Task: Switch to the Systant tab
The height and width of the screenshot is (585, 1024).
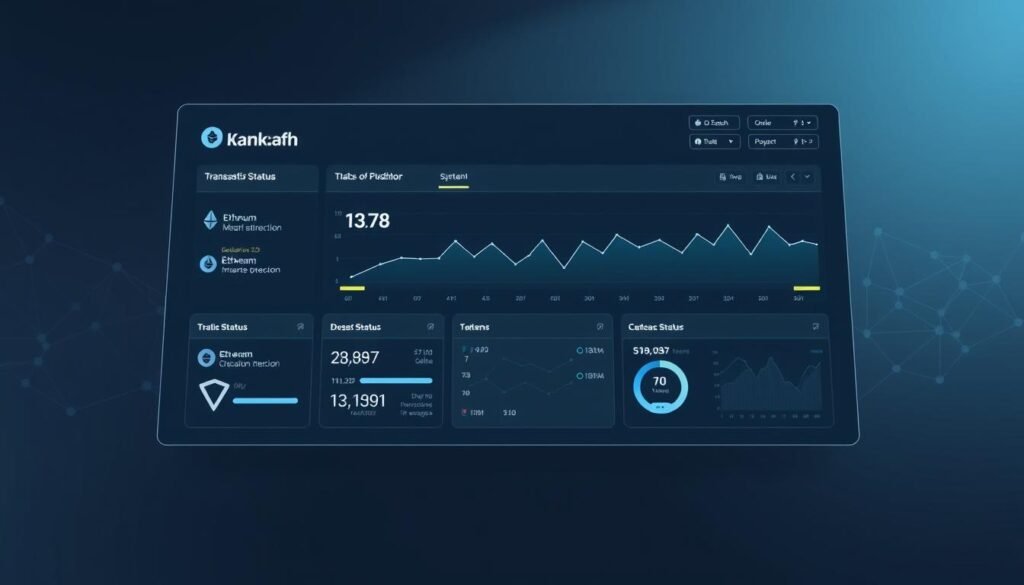Action: point(453,177)
